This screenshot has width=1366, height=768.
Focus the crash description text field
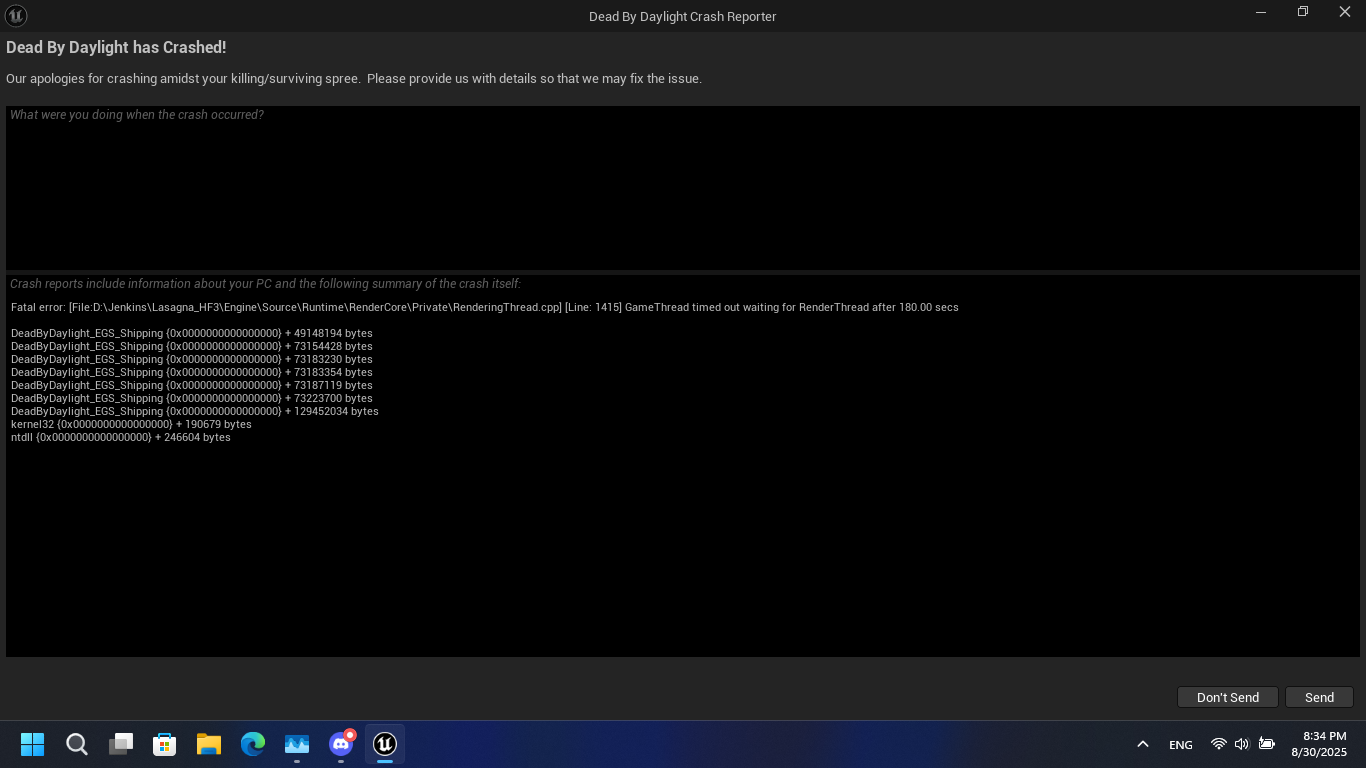(683, 188)
